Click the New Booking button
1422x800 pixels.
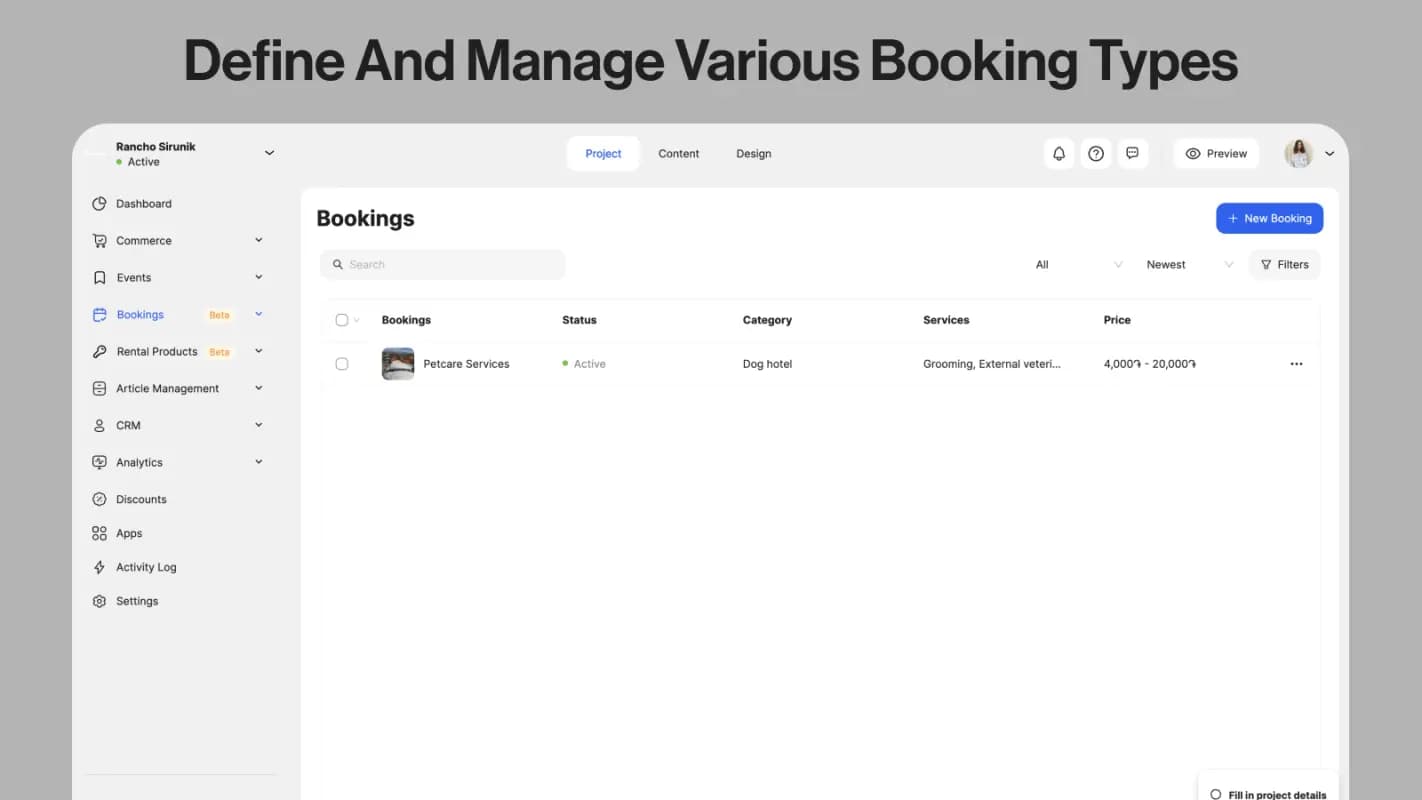coord(1269,218)
